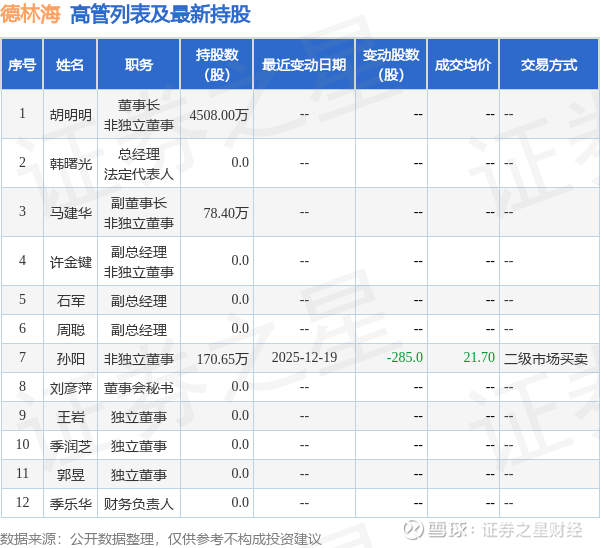
Task: Click the 雪球 logo icon
Action: 414,530
